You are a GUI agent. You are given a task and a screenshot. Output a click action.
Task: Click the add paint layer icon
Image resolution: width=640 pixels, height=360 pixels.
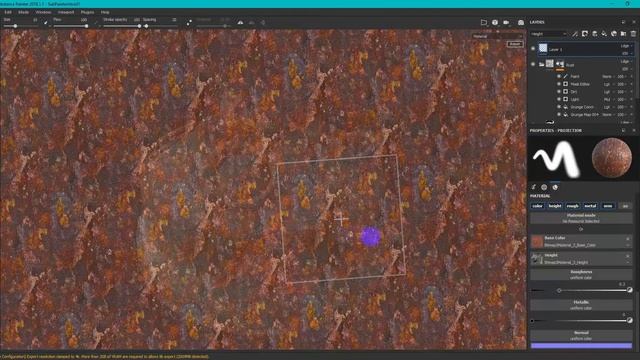[595, 34]
